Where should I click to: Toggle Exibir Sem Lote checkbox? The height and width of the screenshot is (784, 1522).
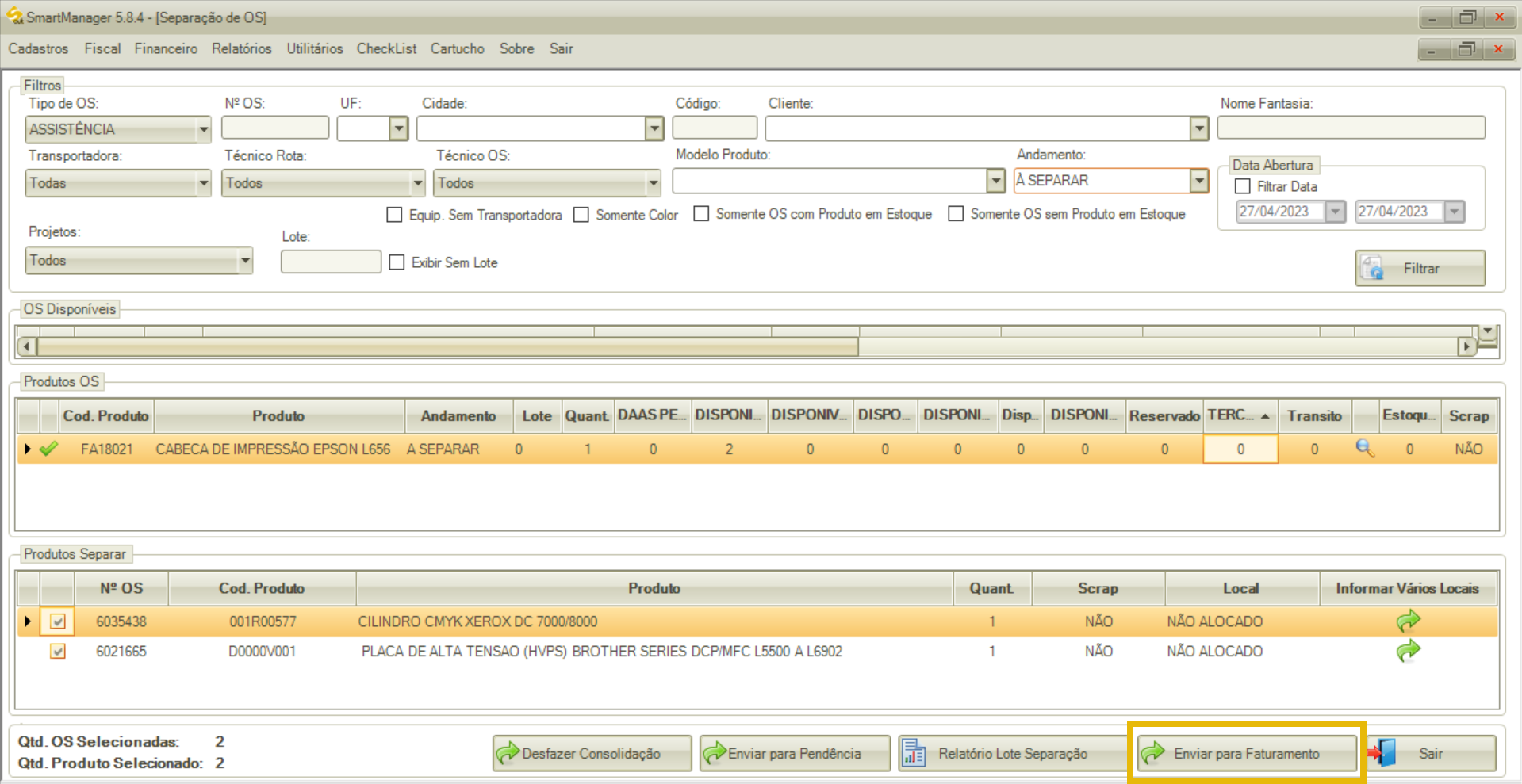[397, 262]
